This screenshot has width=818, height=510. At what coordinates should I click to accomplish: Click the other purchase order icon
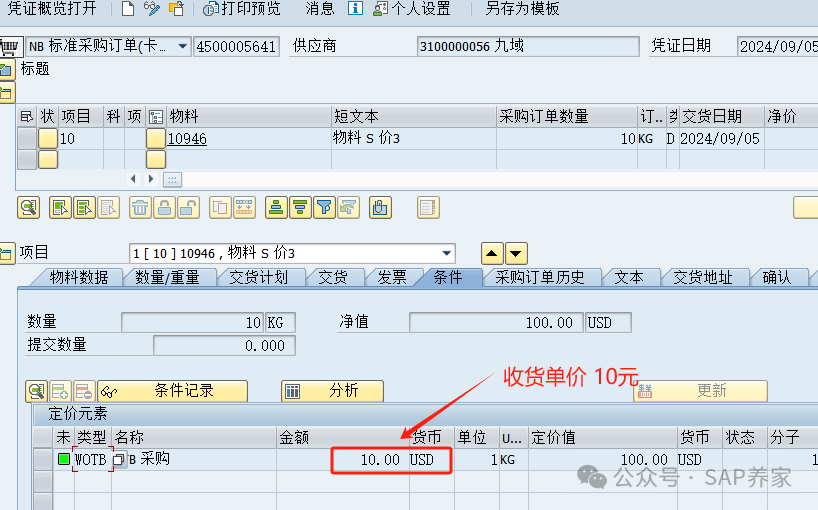pyautogui.click(x=176, y=8)
